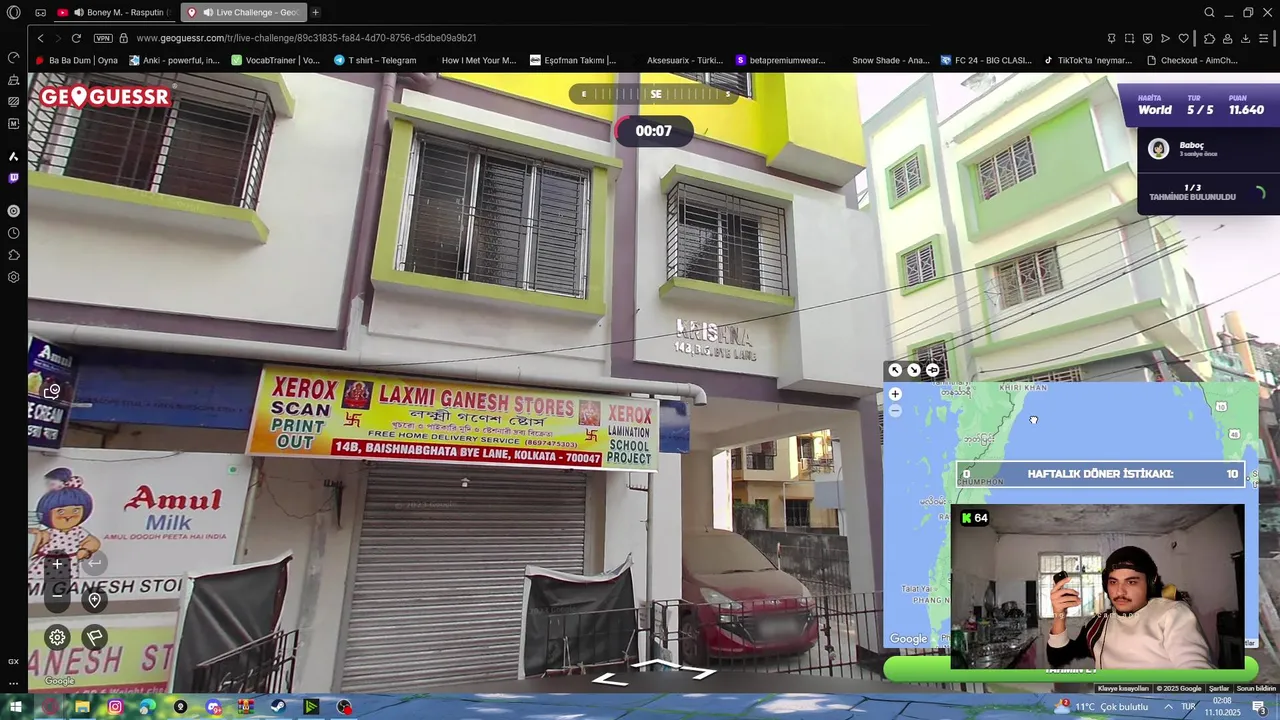Screen dimensions: 1280x720
Task: Open the easy setup menu icon
Action: point(1266,38)
